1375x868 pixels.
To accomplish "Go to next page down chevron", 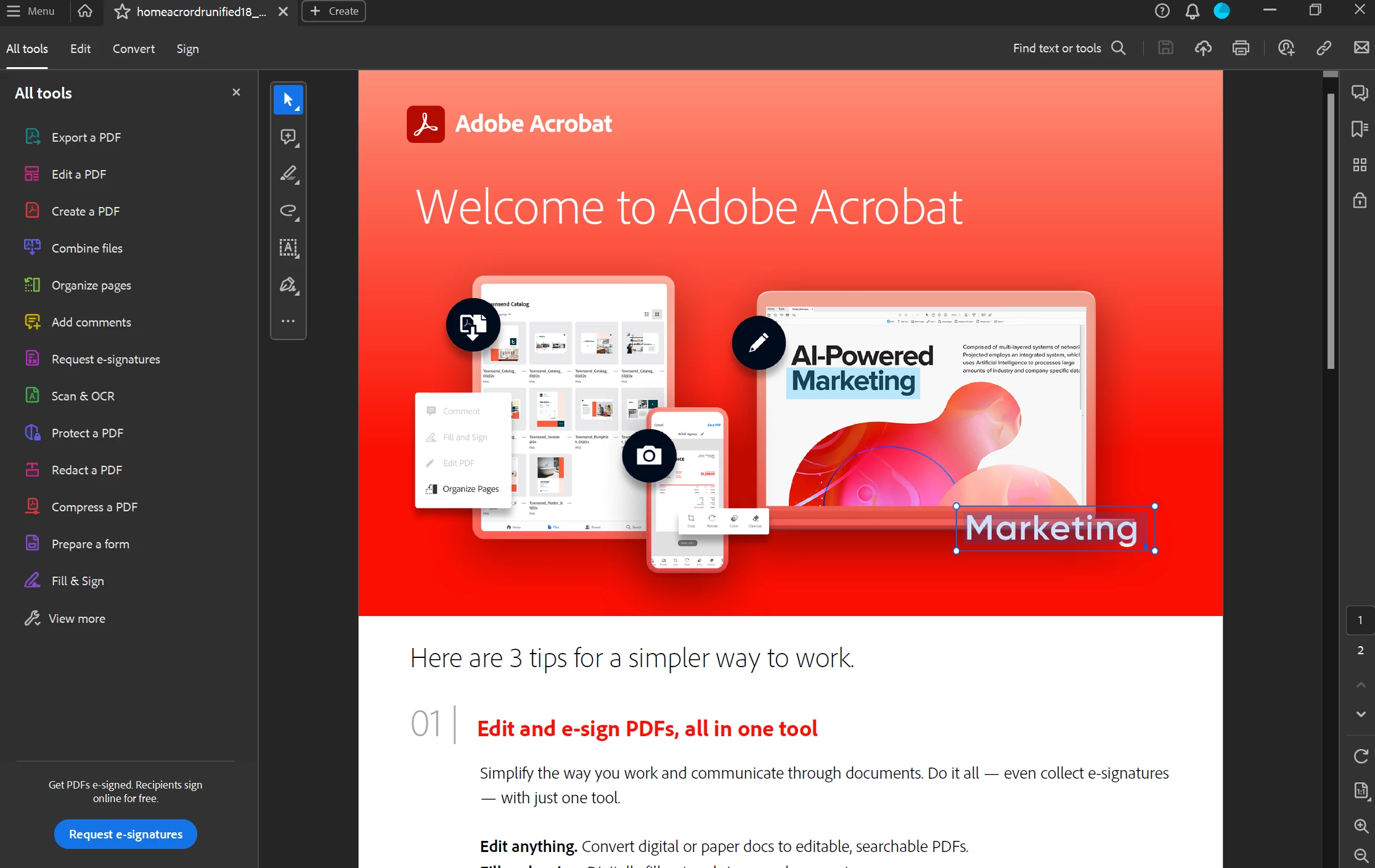I will 1360,714.
